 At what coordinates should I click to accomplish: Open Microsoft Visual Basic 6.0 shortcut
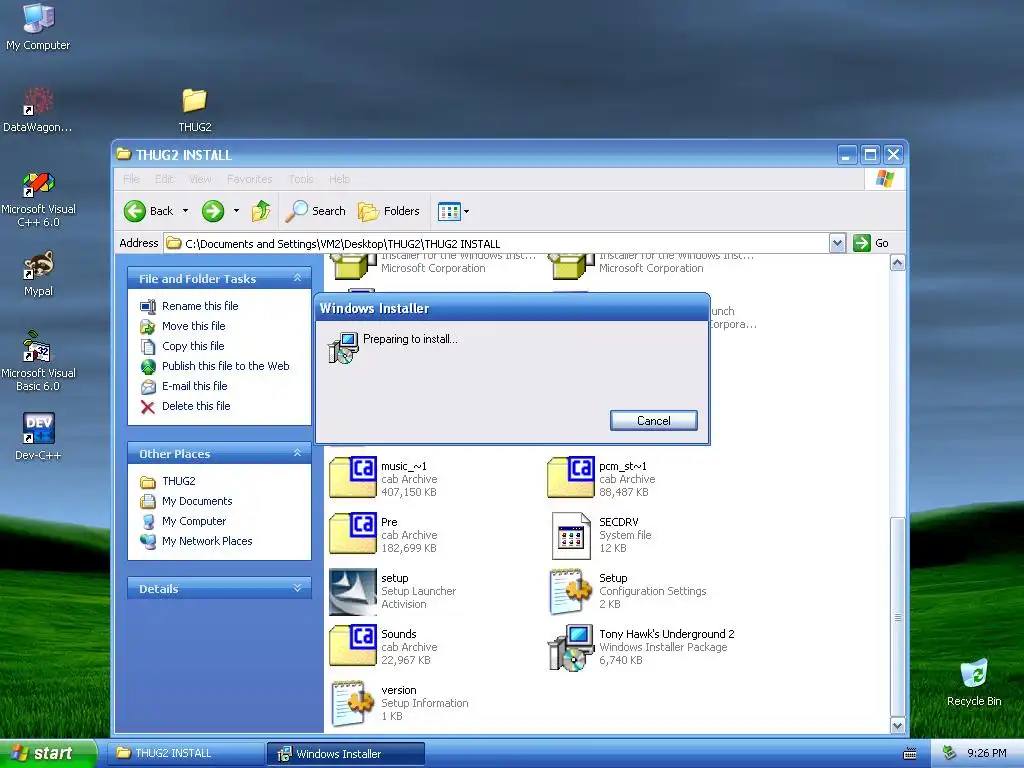(x=38, y=362)
